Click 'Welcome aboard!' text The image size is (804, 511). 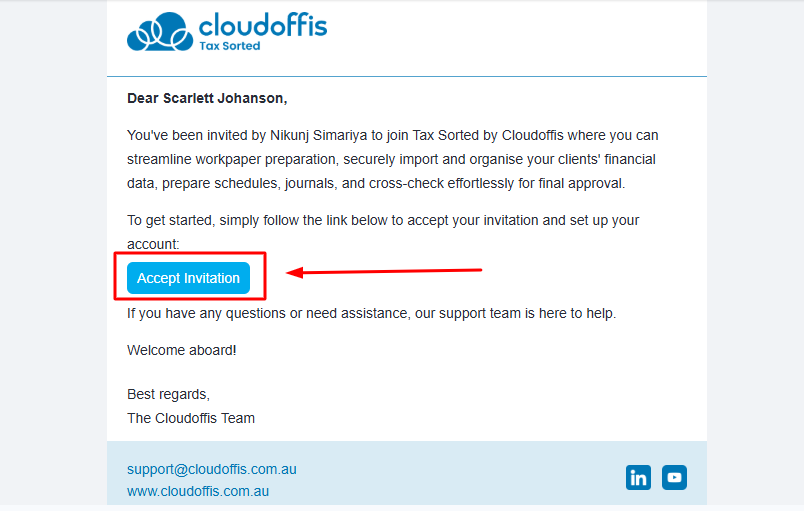182,350
